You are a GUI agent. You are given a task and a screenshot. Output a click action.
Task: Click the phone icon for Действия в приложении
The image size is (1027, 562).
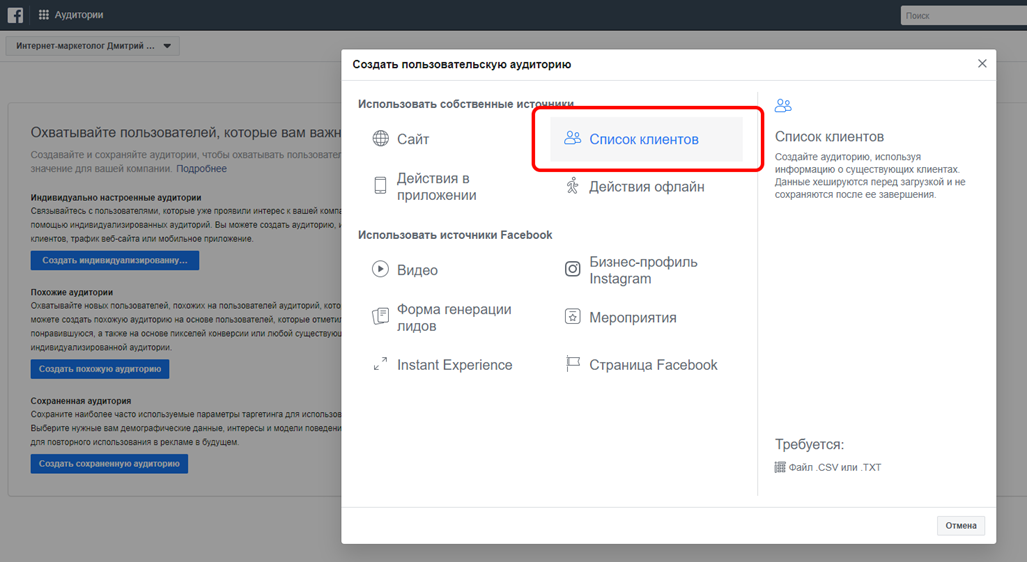(x=380, y=185)
